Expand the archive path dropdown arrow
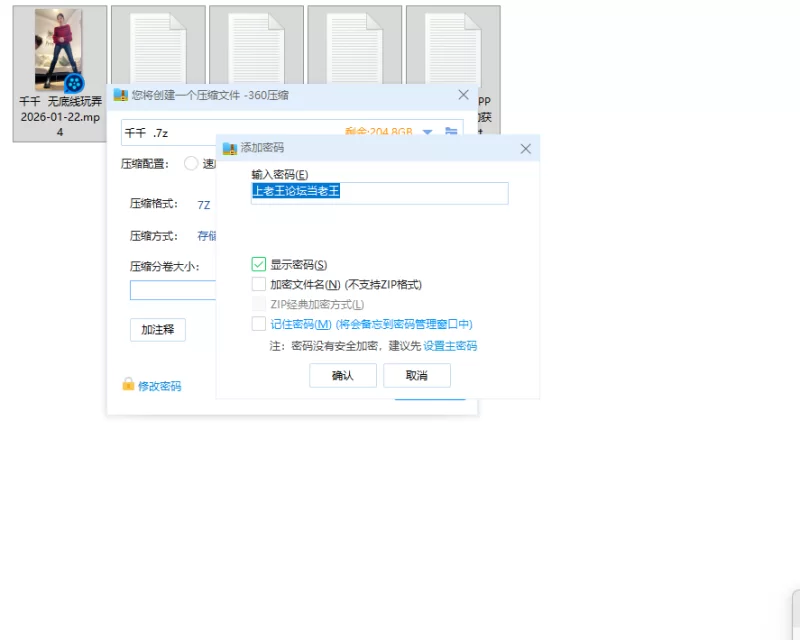This screenshot has width=800, height=640. [x=428, y=132]
